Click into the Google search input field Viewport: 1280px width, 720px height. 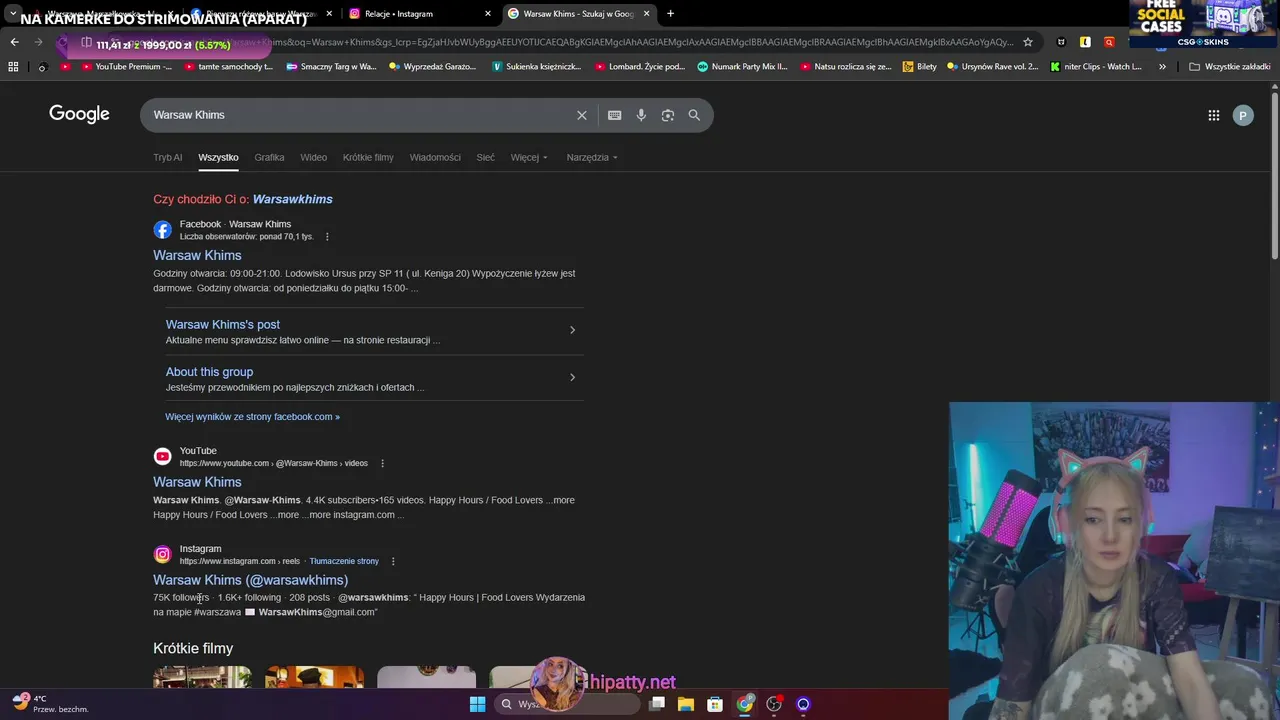click(x=360, y=115)
